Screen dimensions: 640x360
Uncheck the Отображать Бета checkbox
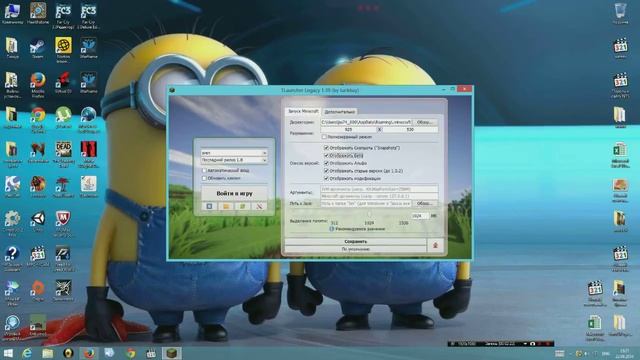pos(326,156)
